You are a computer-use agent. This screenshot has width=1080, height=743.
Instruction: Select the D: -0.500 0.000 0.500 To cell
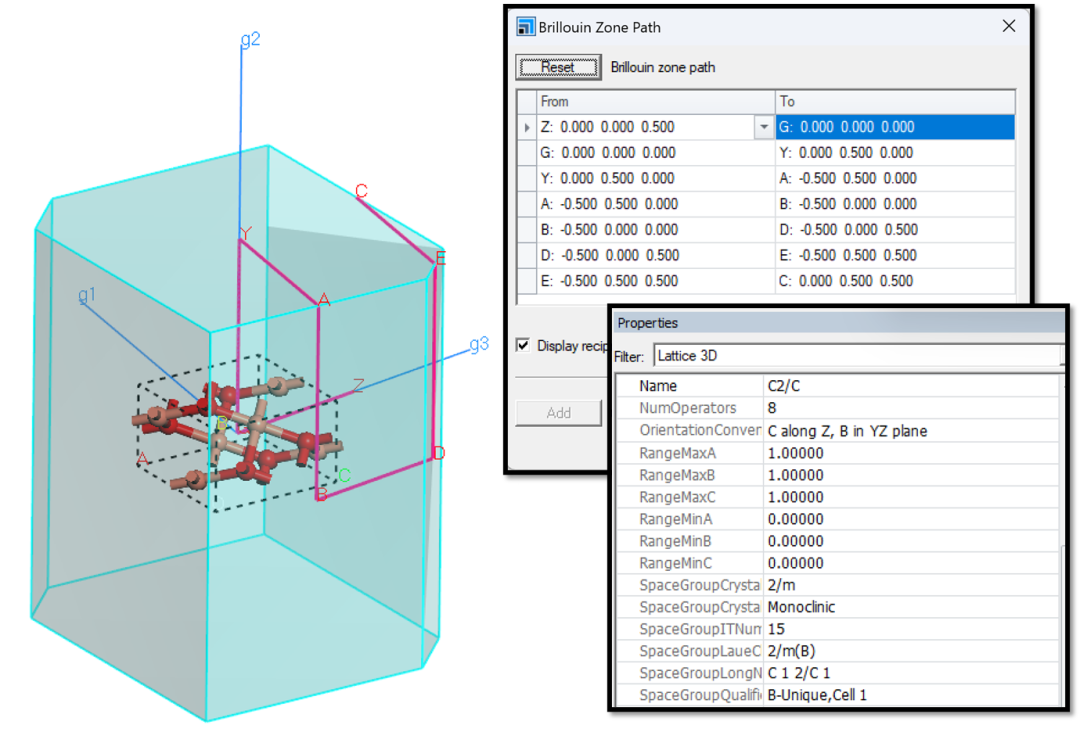coord(895,229)
